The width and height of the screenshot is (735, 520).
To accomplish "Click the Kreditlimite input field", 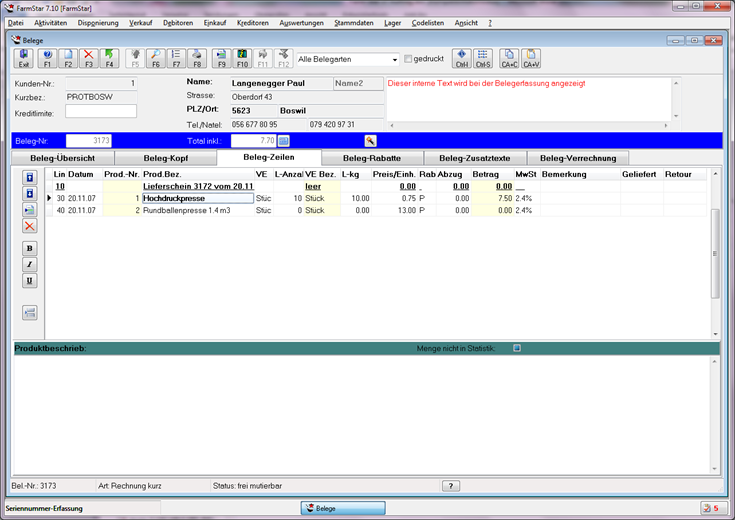I will 101,111.
